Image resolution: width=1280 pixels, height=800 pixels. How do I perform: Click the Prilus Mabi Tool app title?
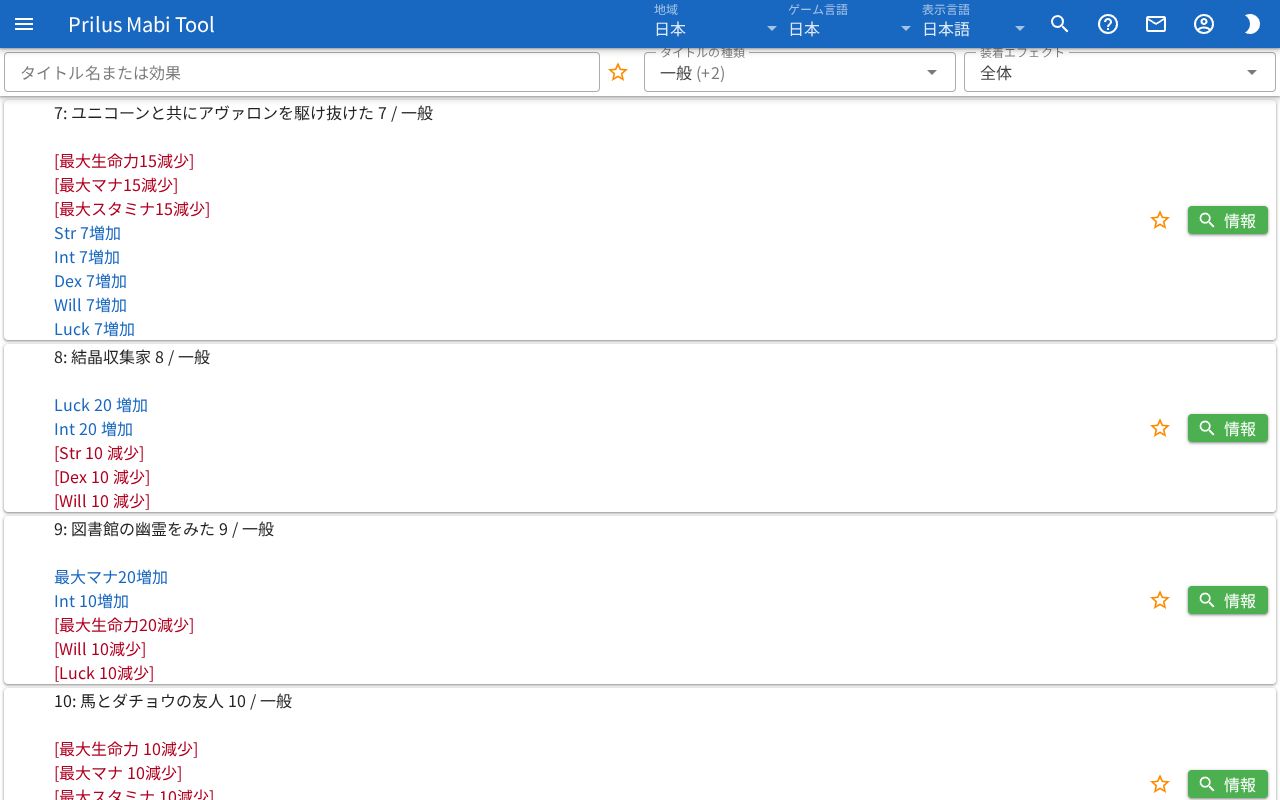click(x=142, y=24)
